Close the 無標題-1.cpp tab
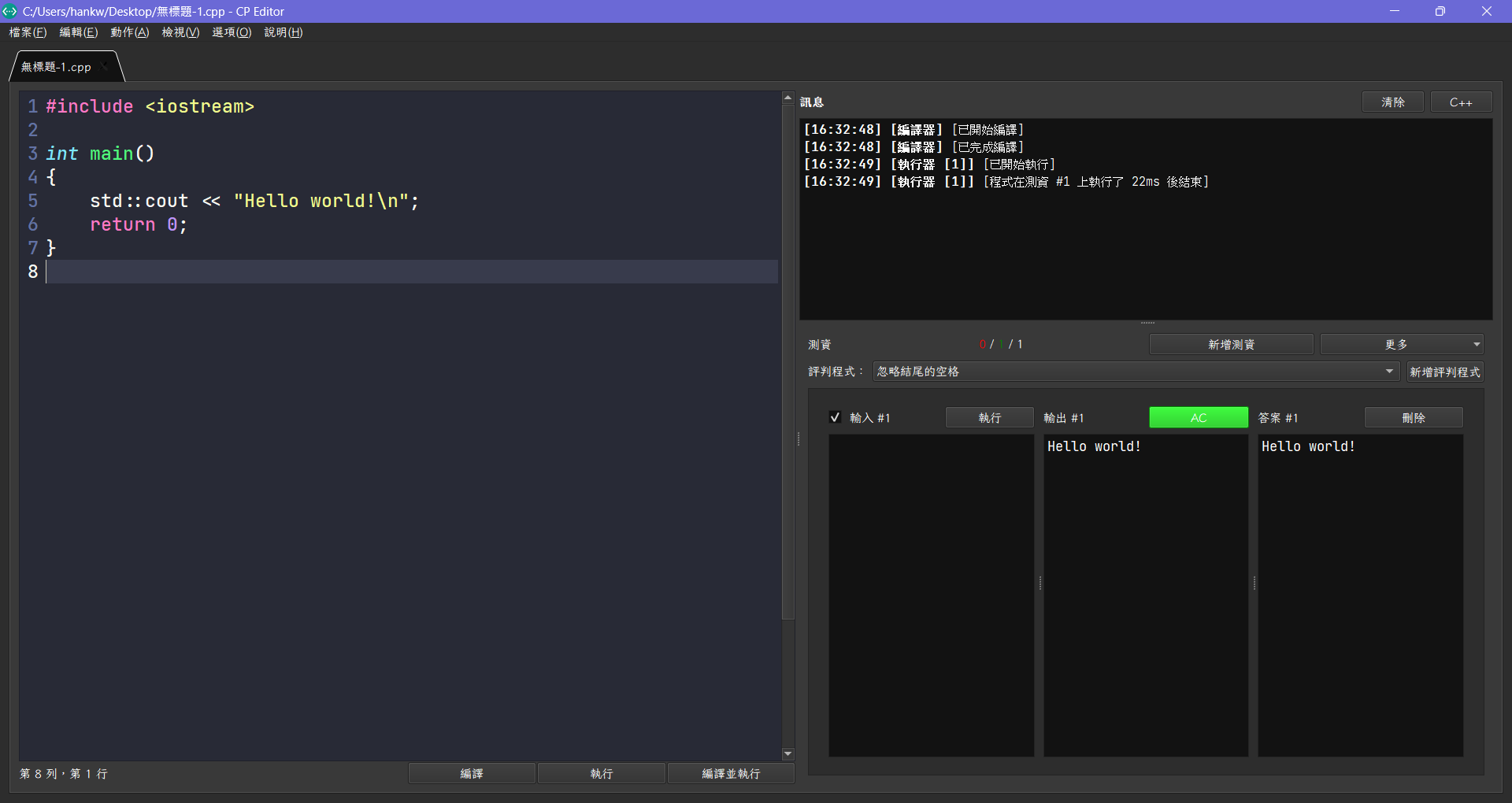1512x803 pixels. coord(105,67)
